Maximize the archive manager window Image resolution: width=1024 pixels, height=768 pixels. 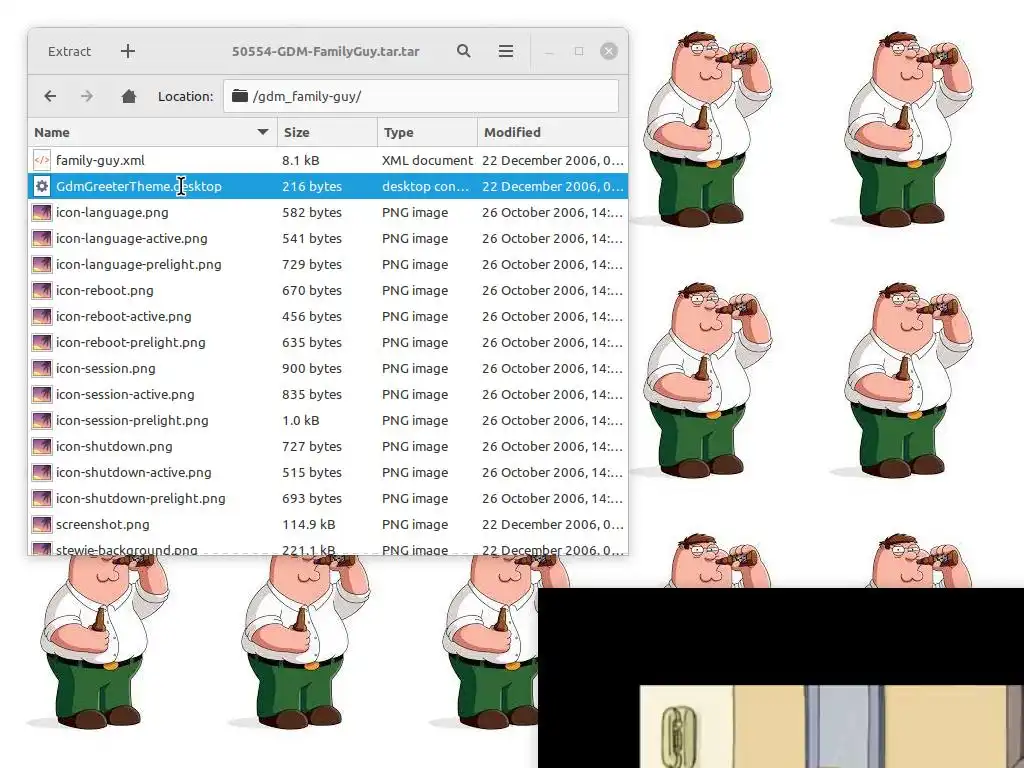click(579, 51)
